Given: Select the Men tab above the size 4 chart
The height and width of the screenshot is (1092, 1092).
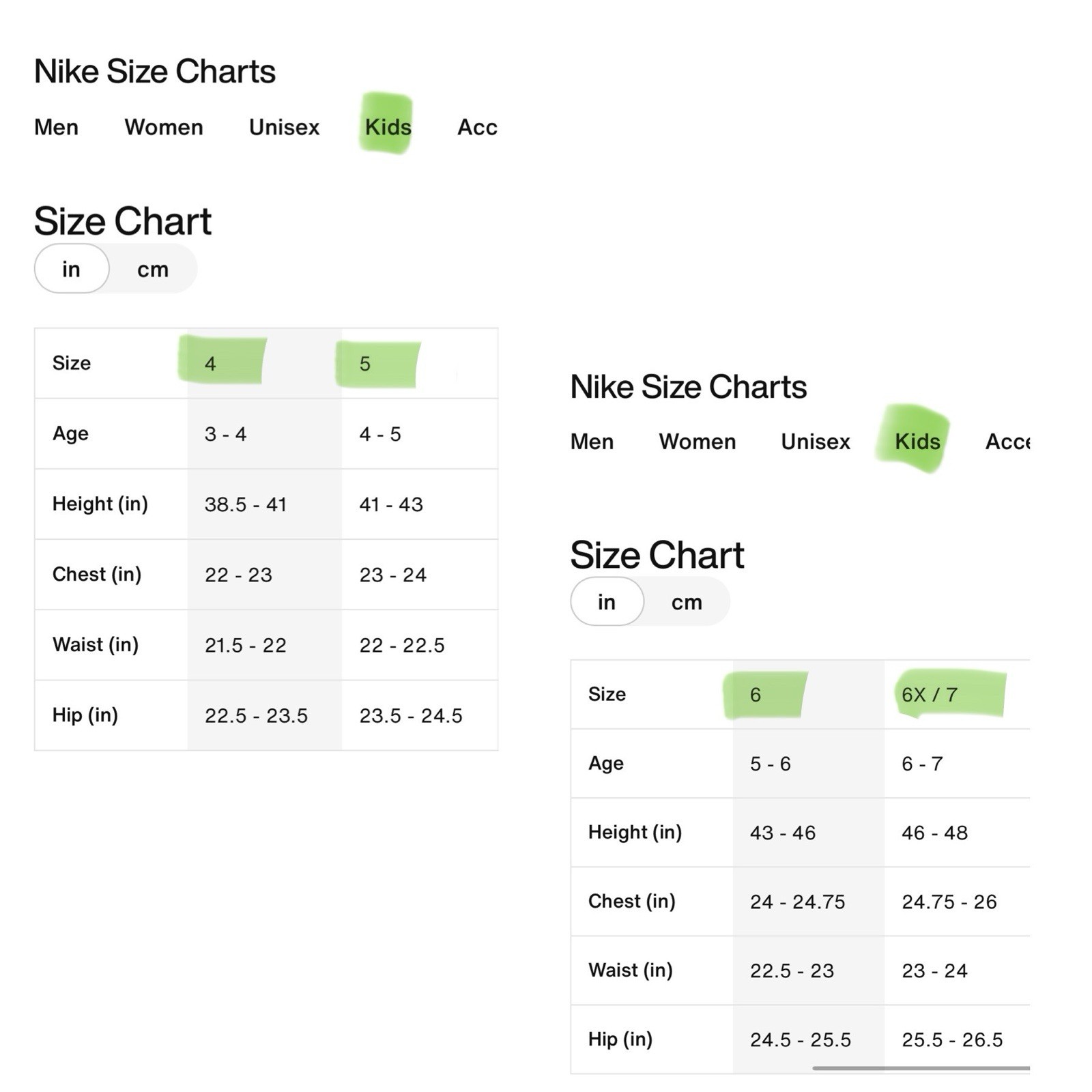Looking at the screenshot, I should pos(57,128).
